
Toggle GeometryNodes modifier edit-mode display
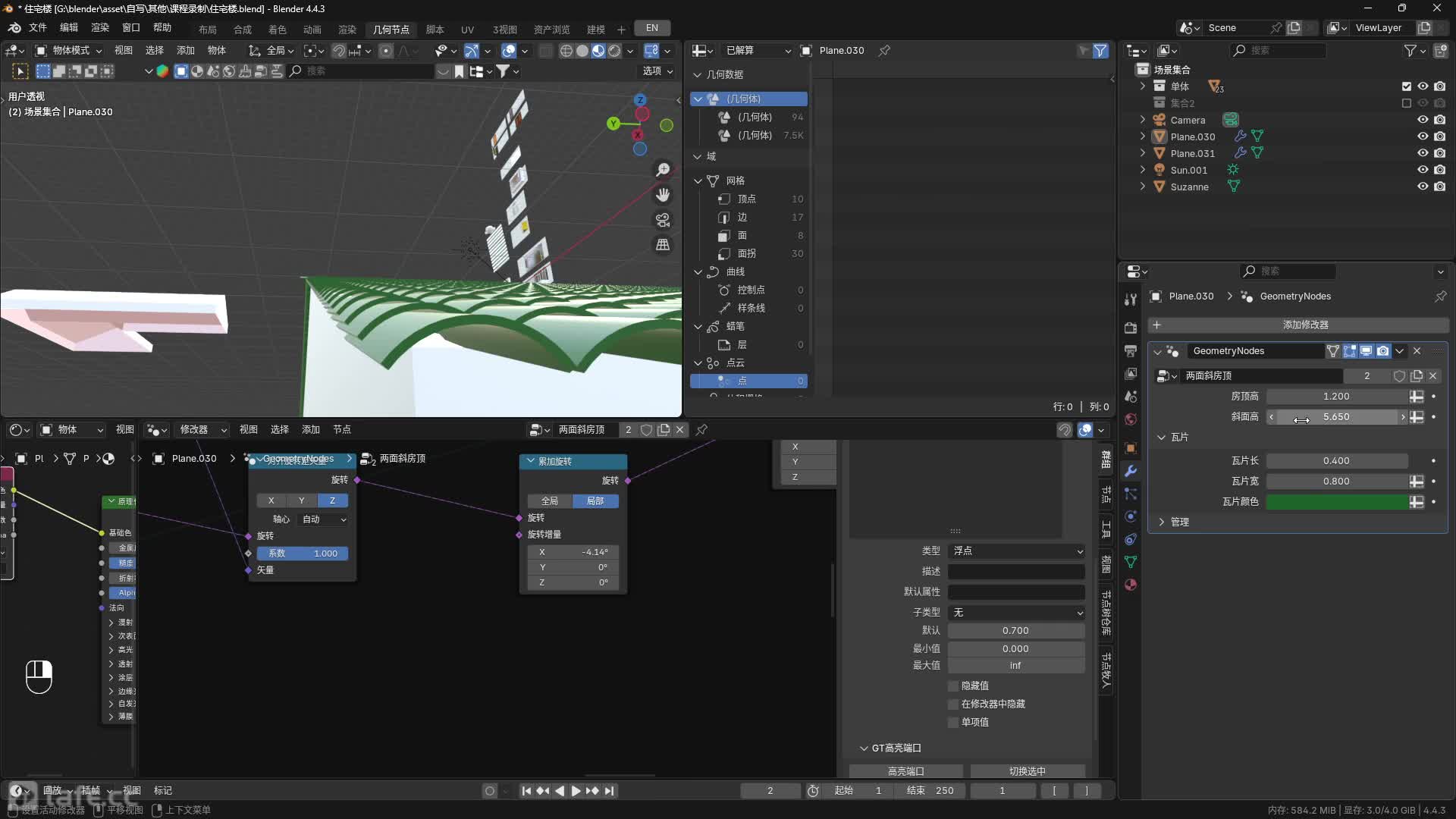pyautogui.click(x=1350, y=351)
